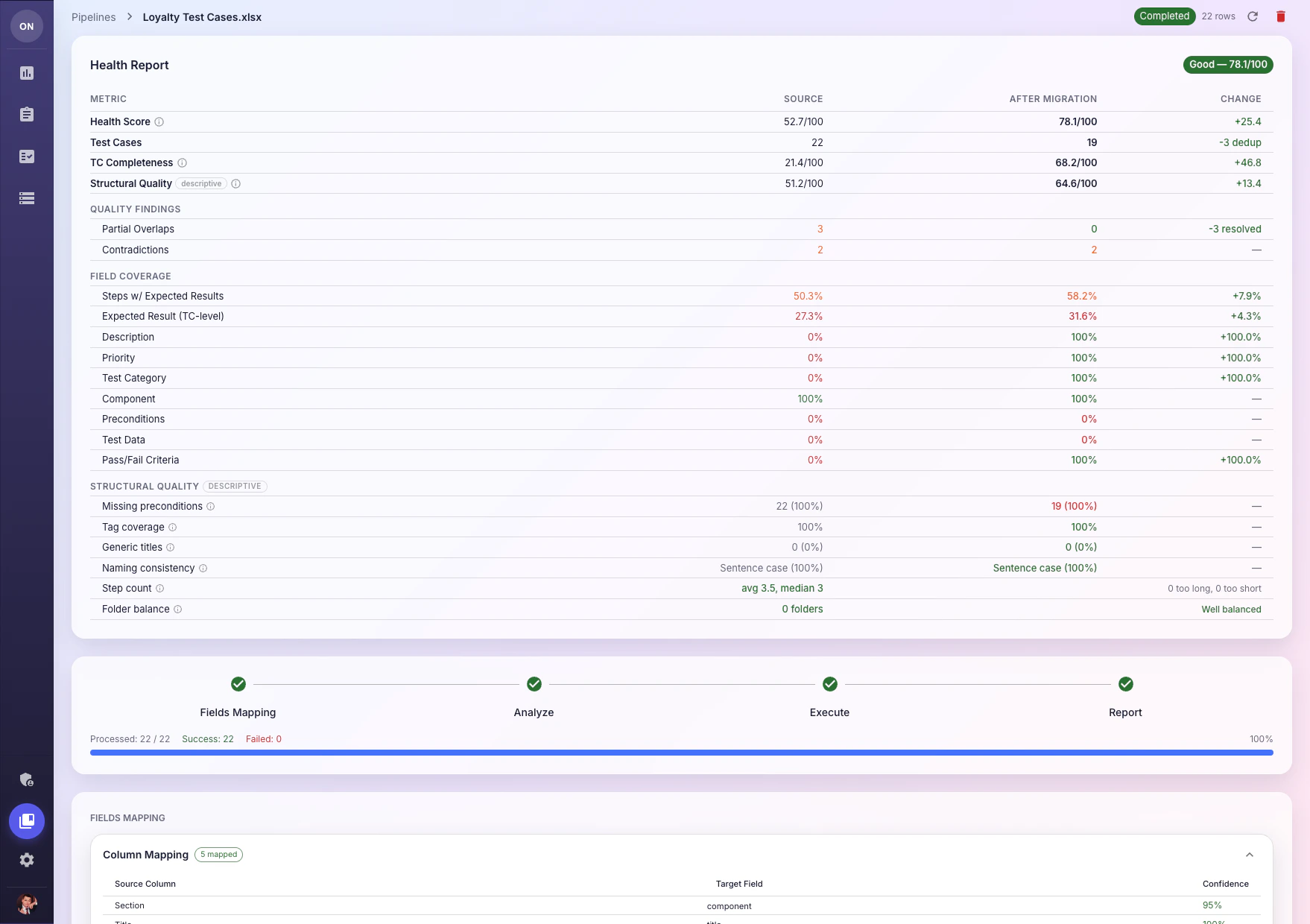This screenshot has width=1310, height=924.
Task: Select the clipboard icon in the left sidebar
Action: [x=27, y=114]
